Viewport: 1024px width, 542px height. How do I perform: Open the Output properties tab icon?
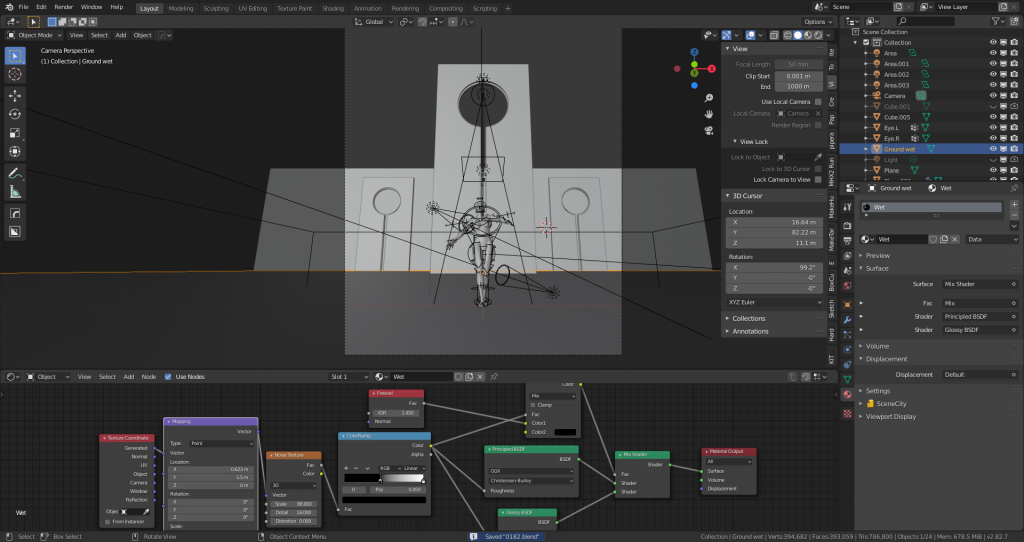coord(847,241)
